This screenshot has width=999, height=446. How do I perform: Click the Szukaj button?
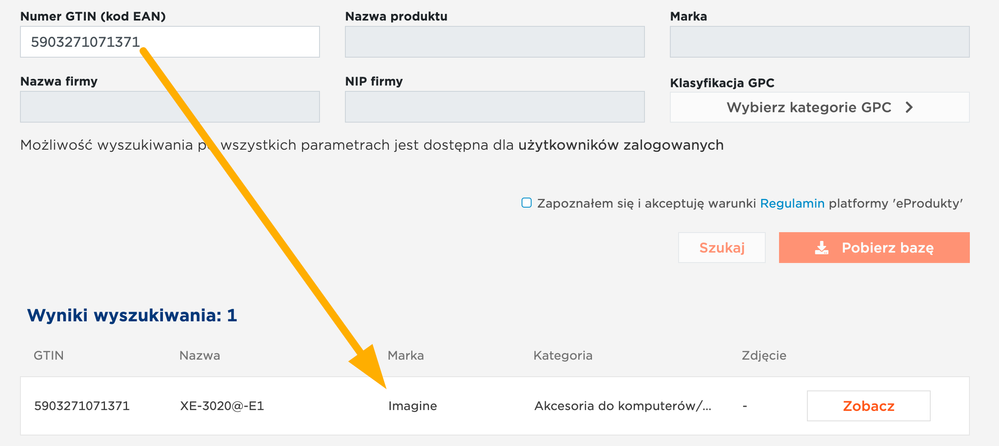point(722,248)
